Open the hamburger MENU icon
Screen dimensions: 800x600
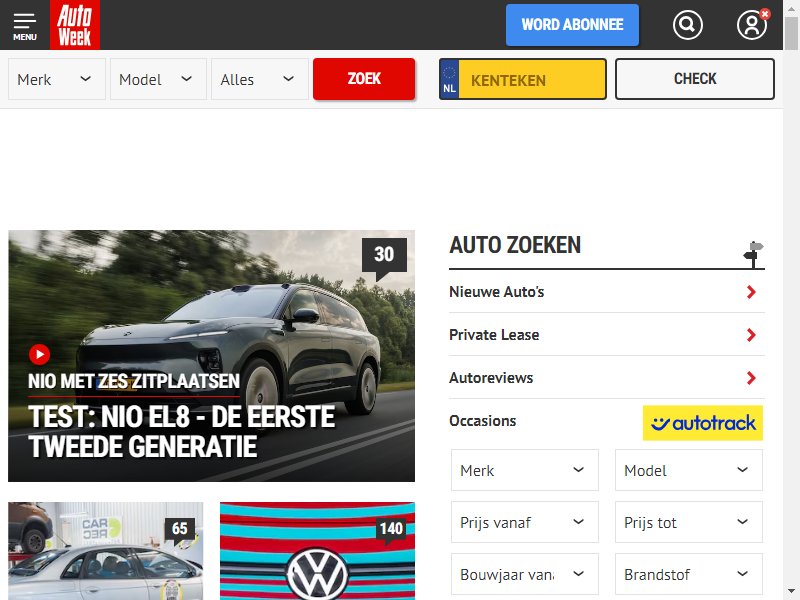[24, 26]
